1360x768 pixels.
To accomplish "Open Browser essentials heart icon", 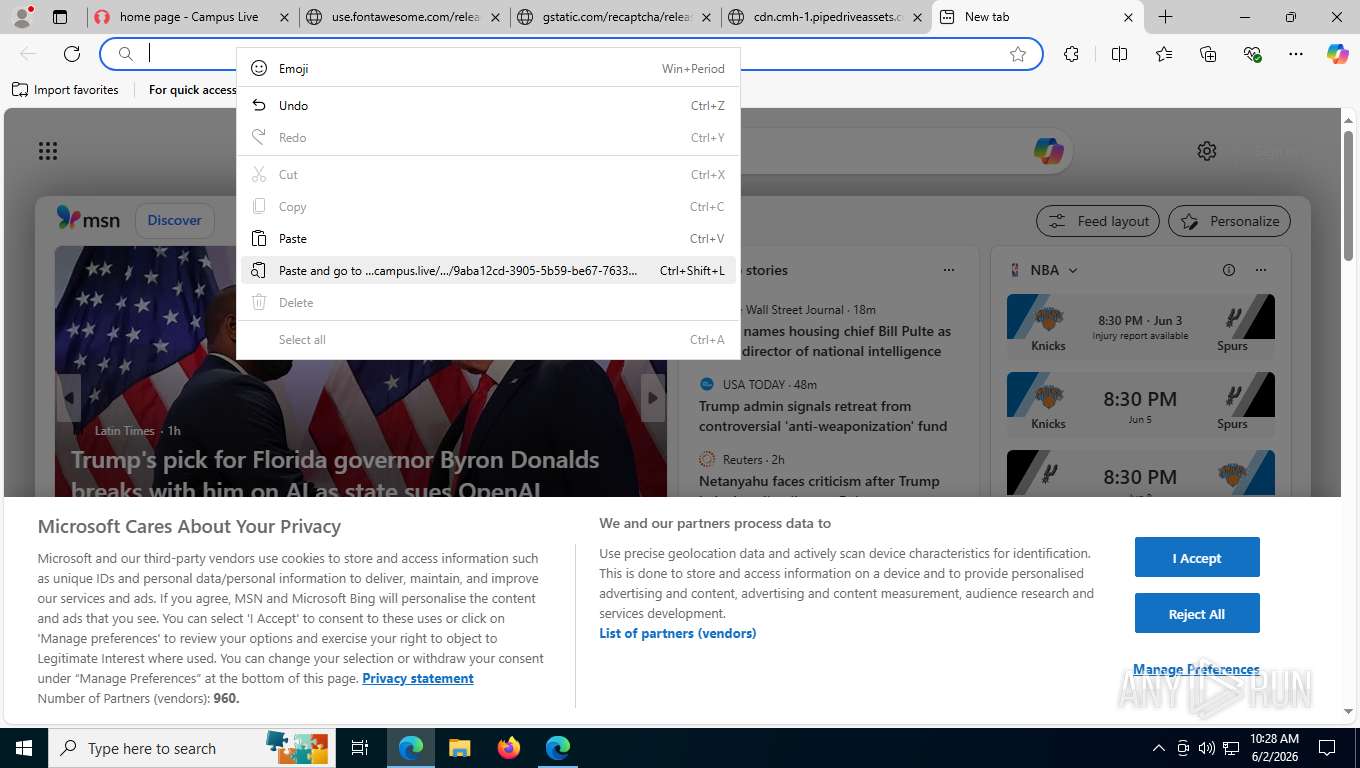I will [1252, 54].
